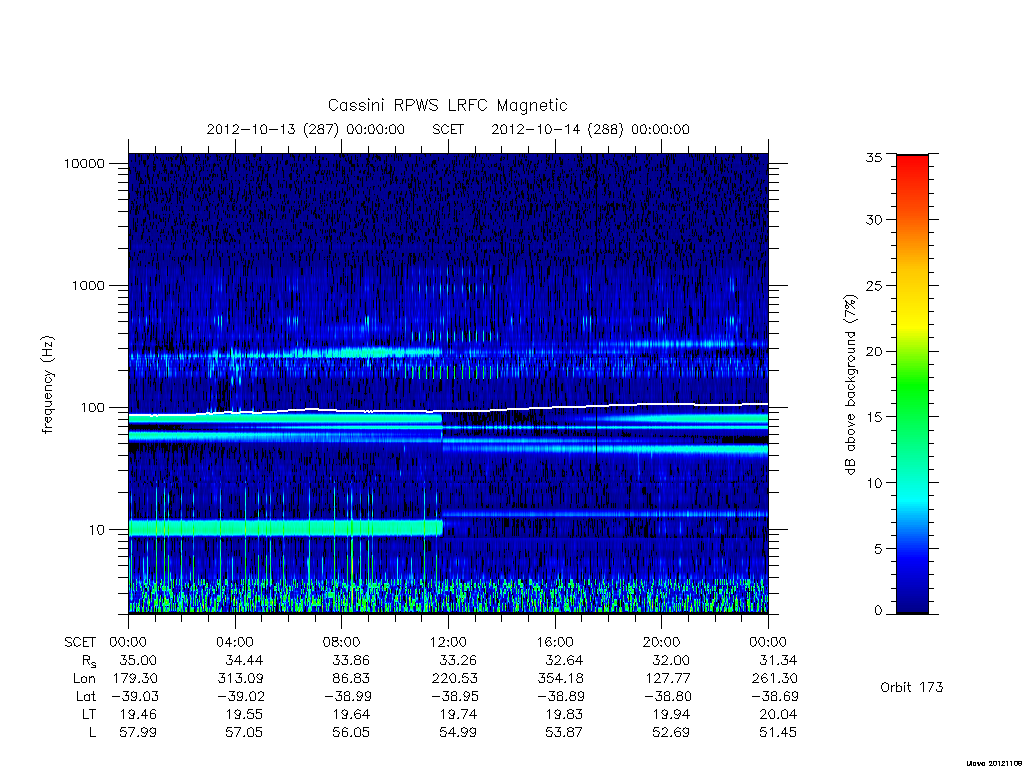The width and height of the screenshot is (1024, 768).
Task: Click the Rs value "32.00"
Action: (671, 660)
